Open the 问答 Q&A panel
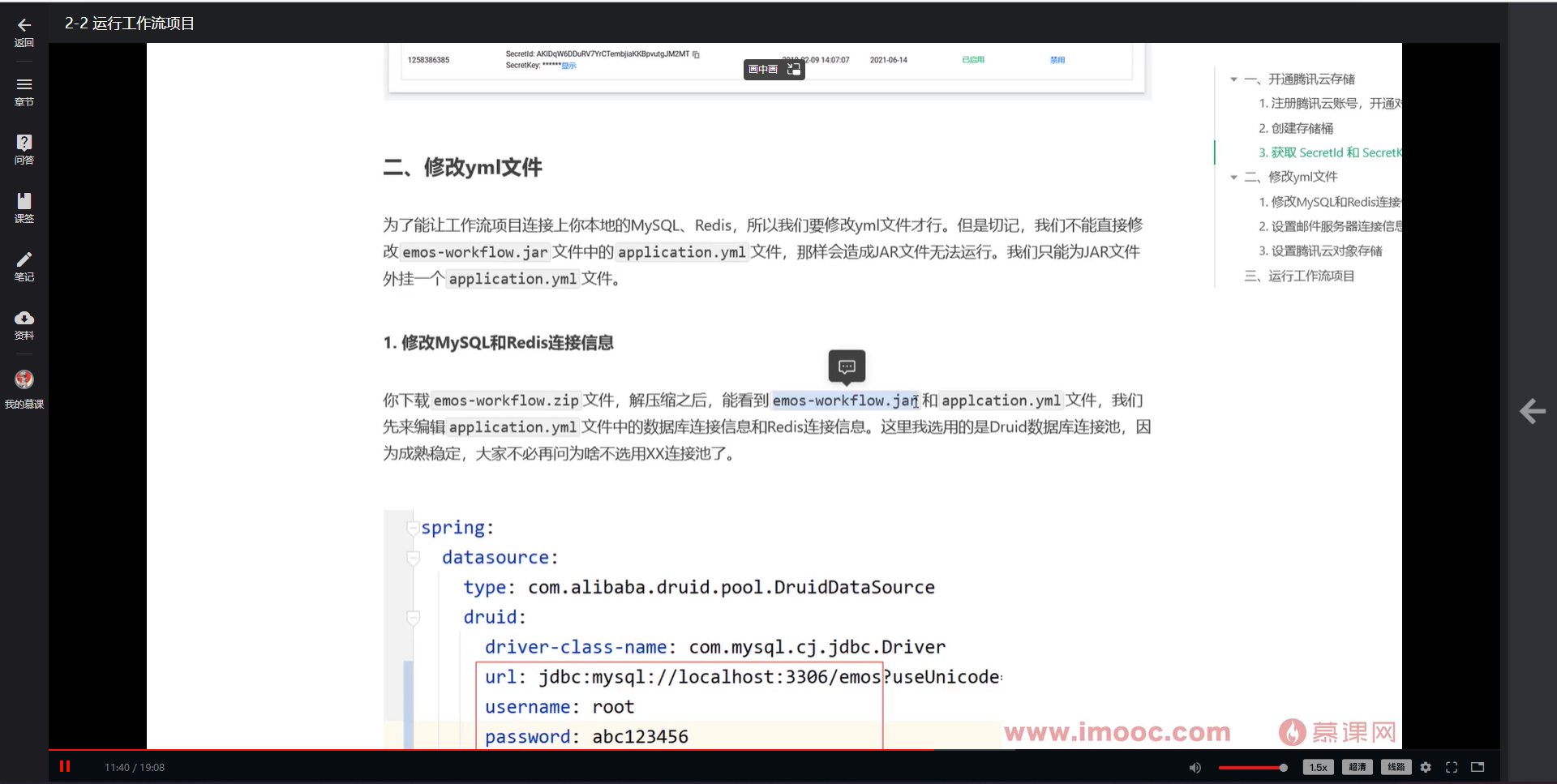Viewport: 1557px width, 784px height. click(24, 150)
